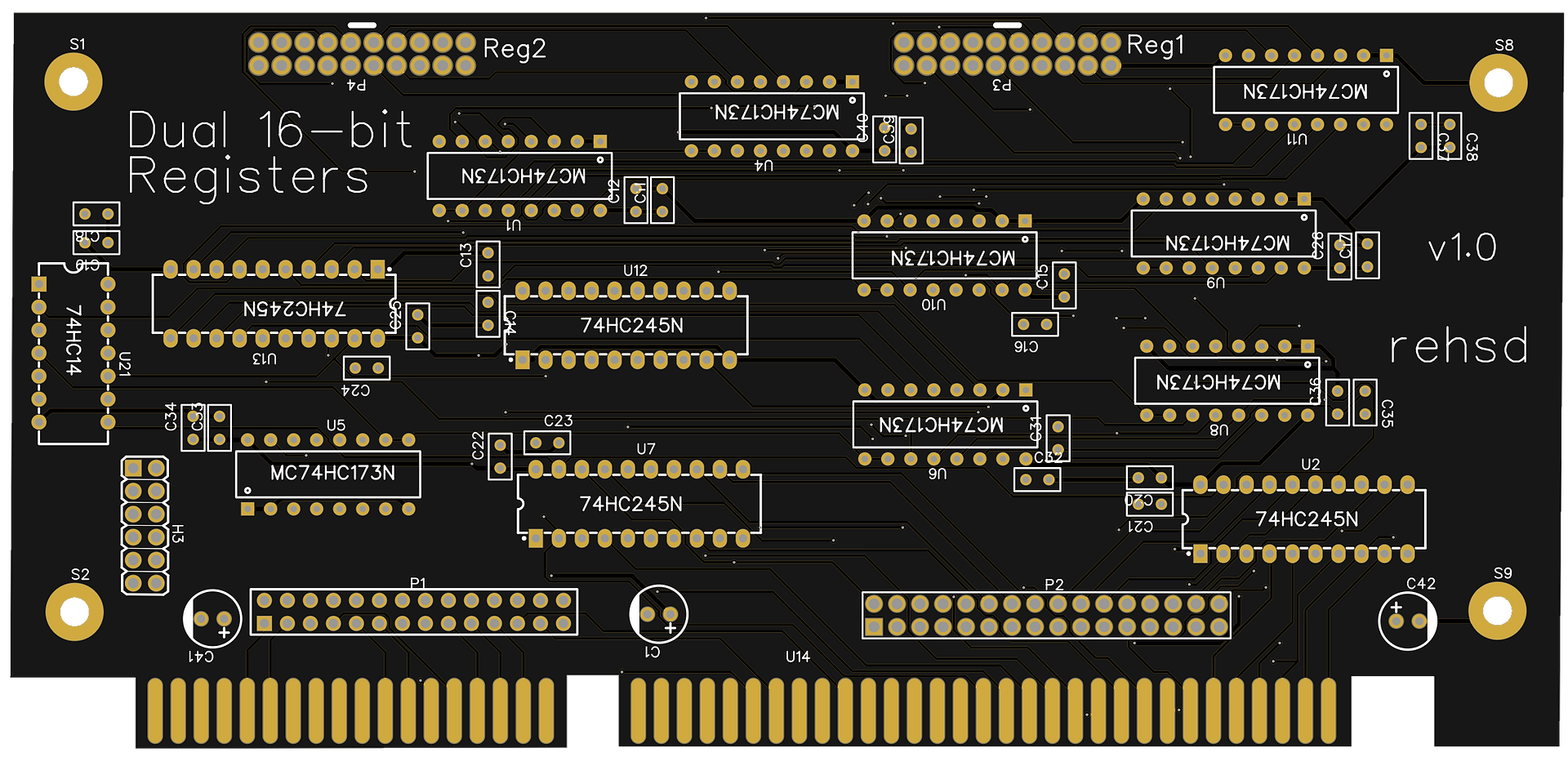Screen dimensions: 1568x757
Task: Select the U8 MC74HC173N chip outline
Action: 1227,381
